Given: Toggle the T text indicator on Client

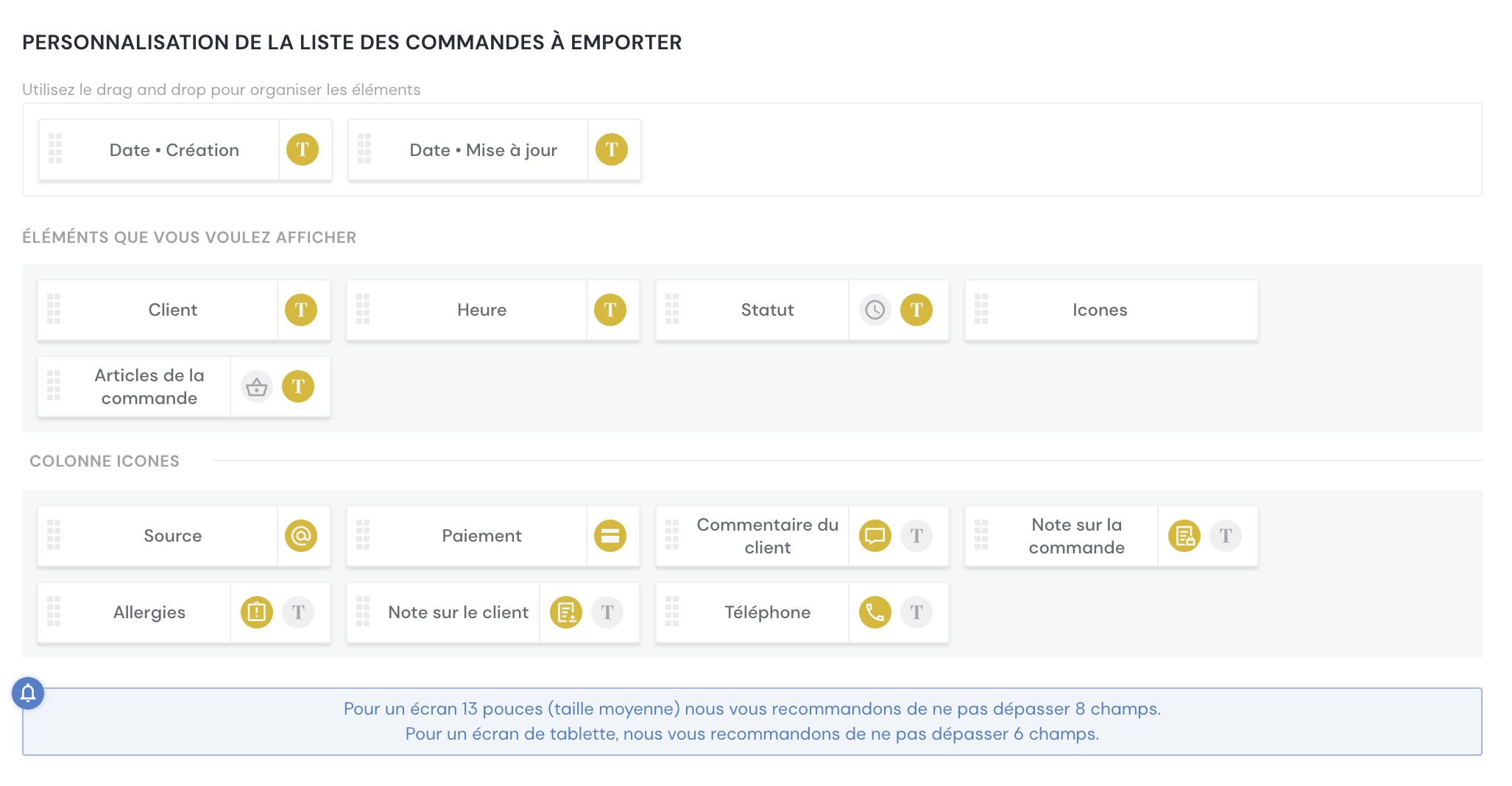Looking at the screenshot, I should [x=300, y=310].
